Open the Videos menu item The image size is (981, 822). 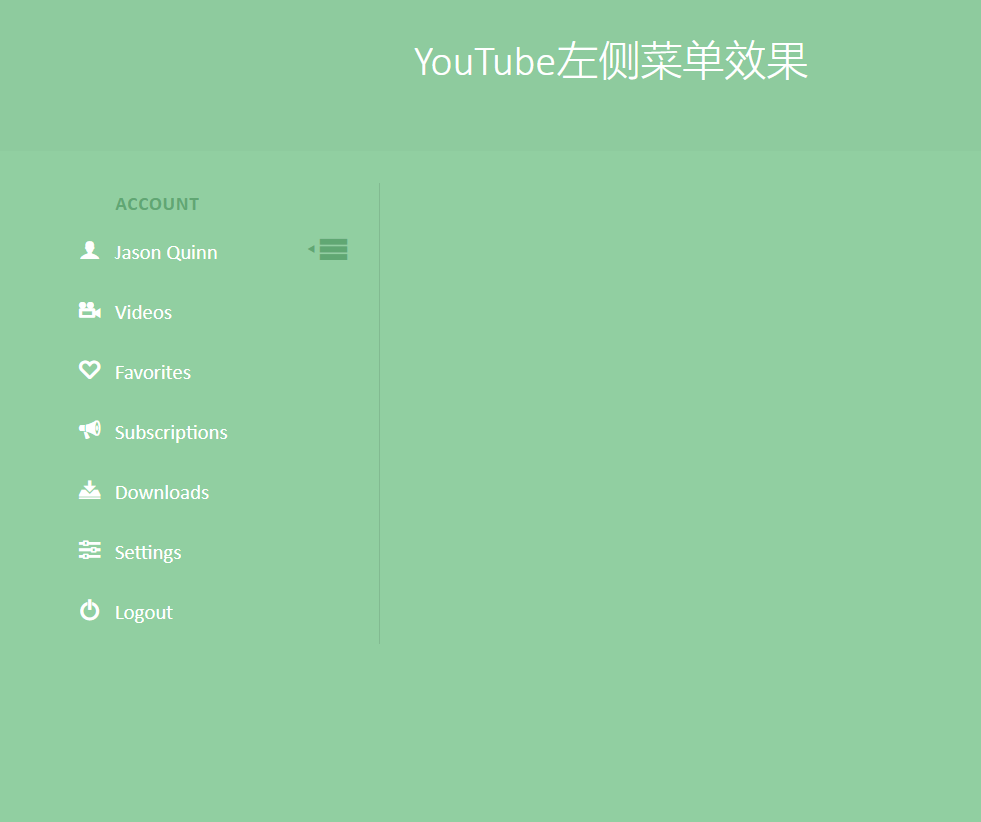(143, 312)
